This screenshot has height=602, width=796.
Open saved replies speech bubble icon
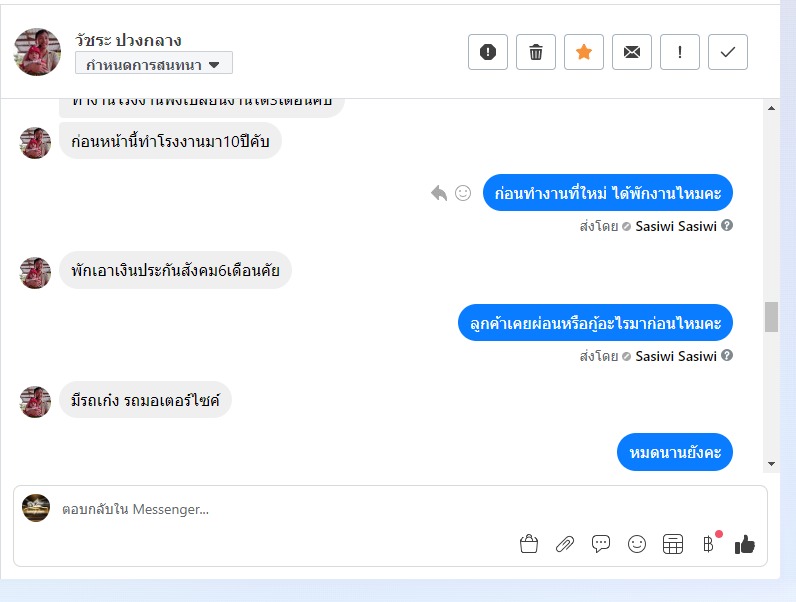pos(601,544)
